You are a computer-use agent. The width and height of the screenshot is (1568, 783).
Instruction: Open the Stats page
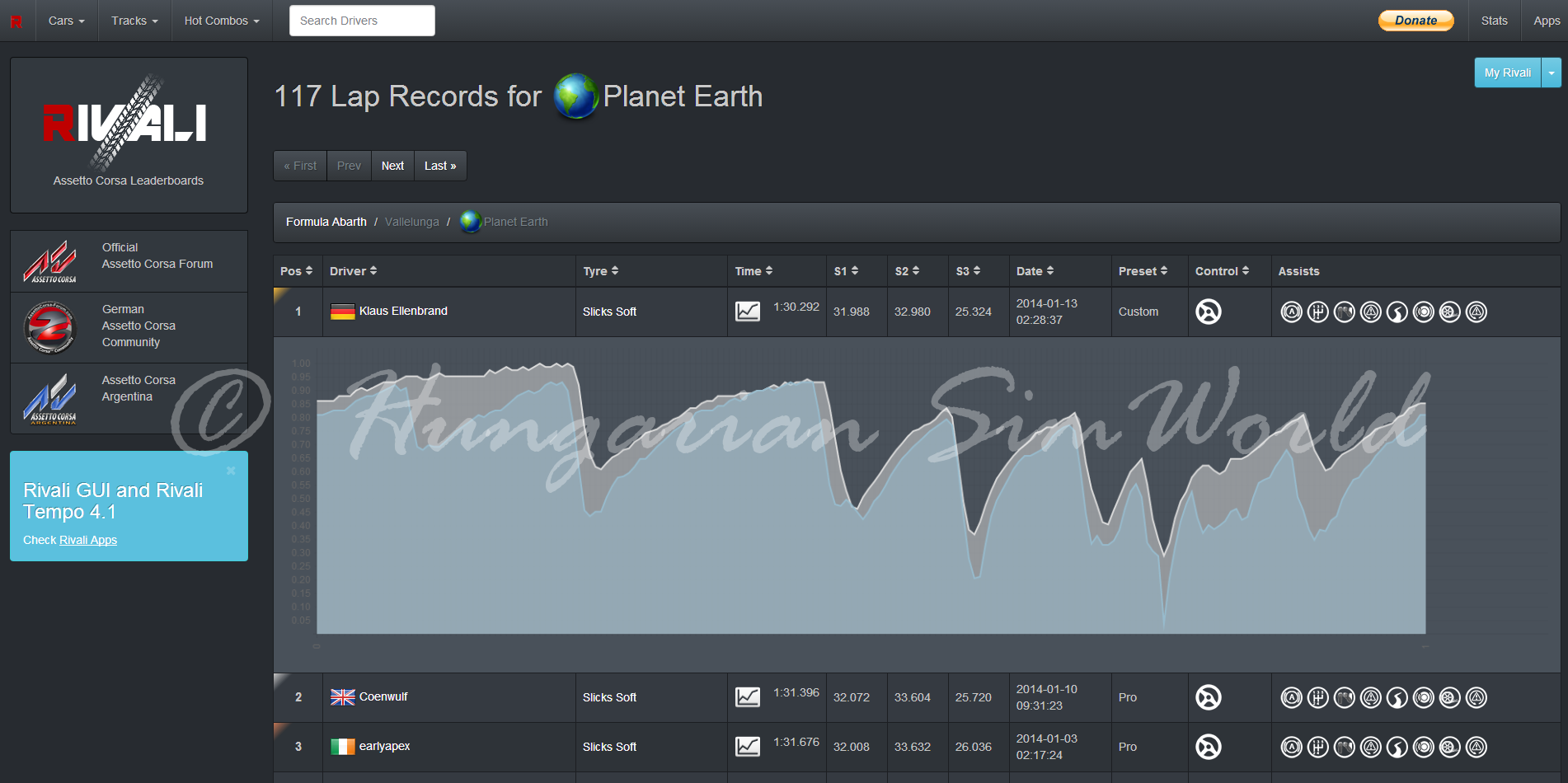(x=1494, y=21)
